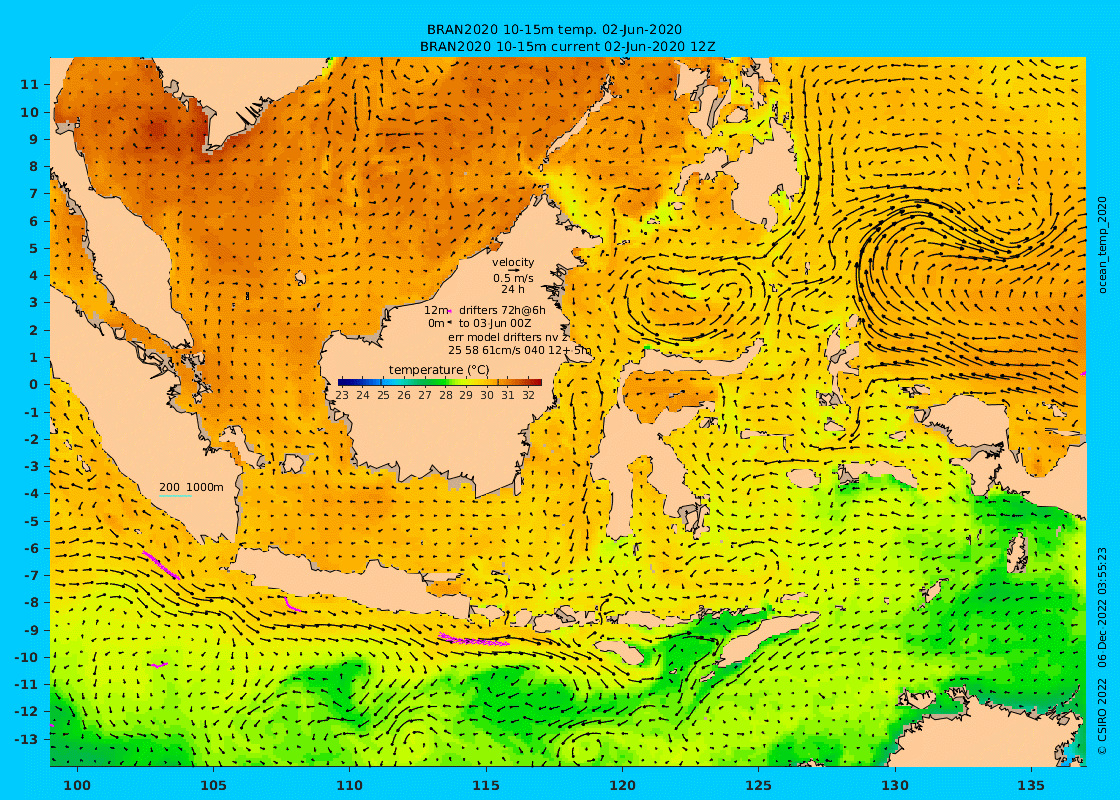1120x800 pixels.
Task: Click the latitude axis label '-2'
Action: 31,439
